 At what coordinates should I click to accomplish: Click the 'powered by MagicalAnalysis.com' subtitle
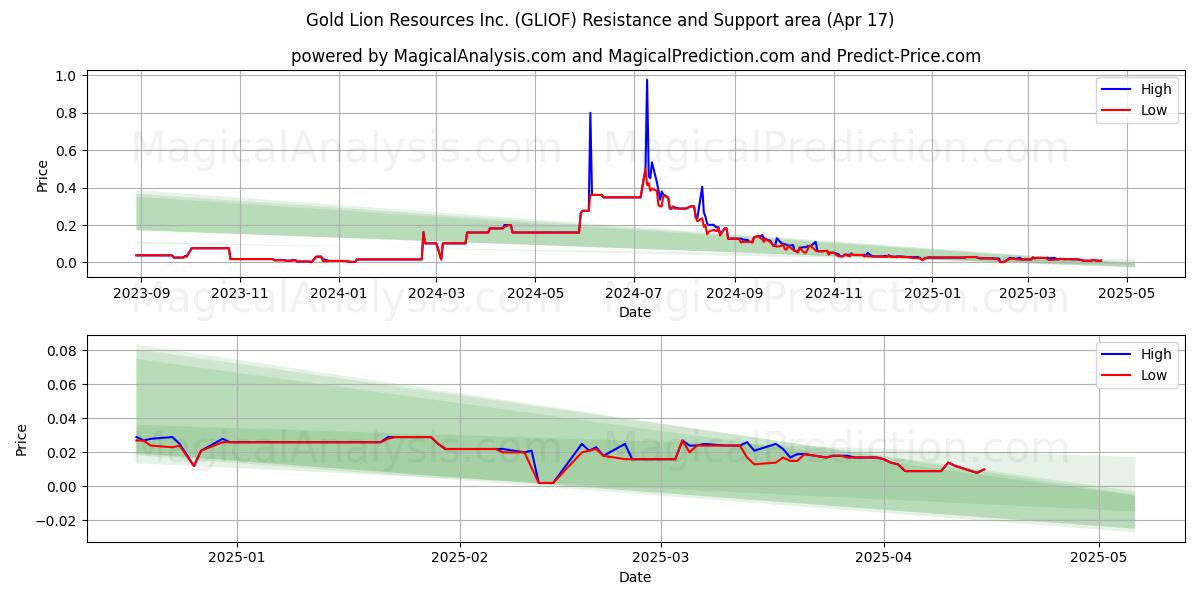(636, 56)
